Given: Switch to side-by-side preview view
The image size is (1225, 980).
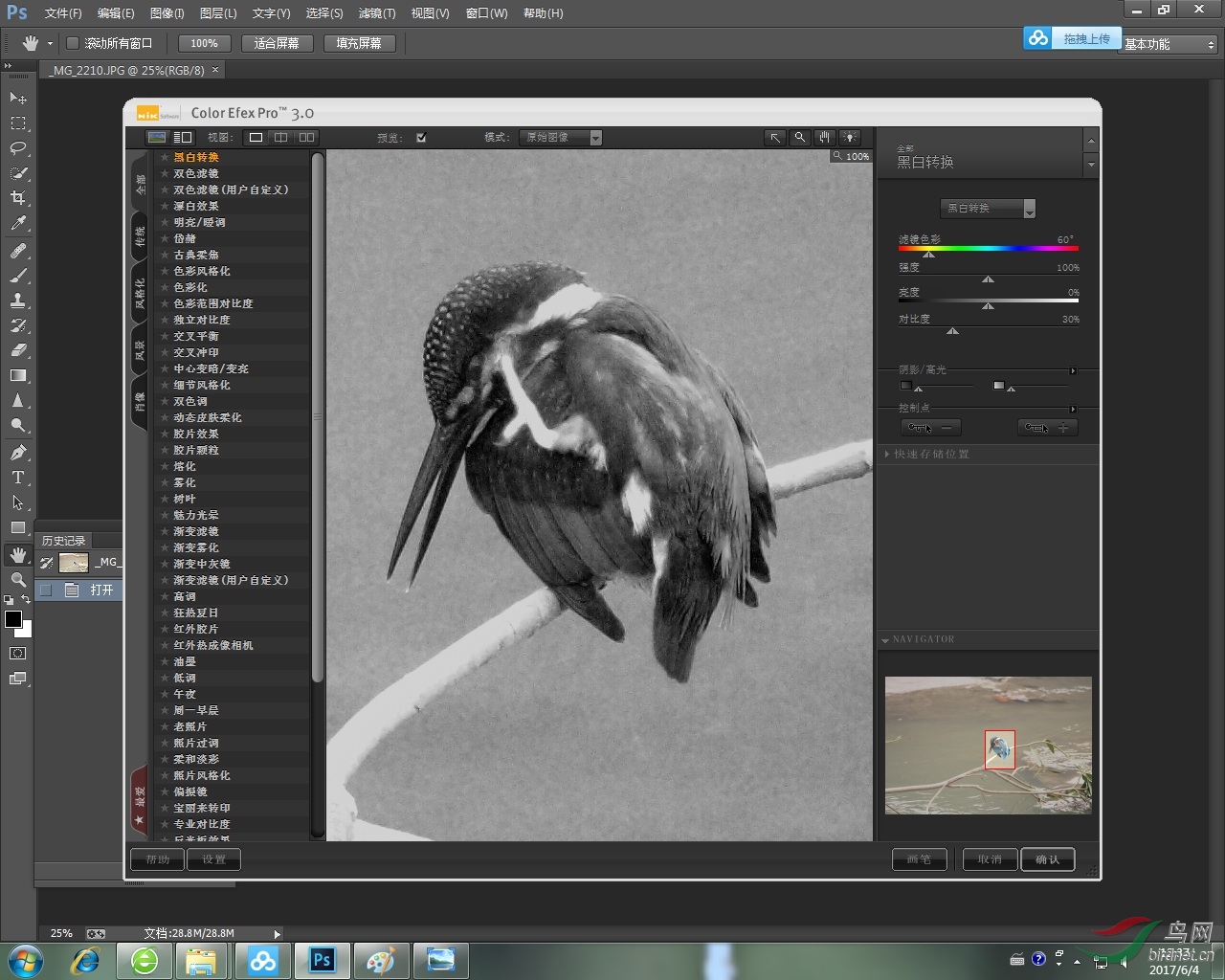Looking at the screenshot, I should [x=306, y=138].
